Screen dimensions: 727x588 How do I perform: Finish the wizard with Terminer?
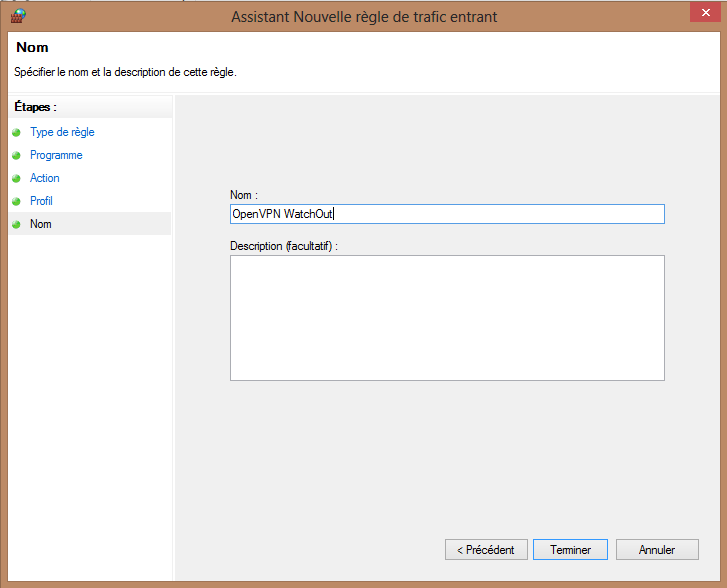tap(570, 550)
